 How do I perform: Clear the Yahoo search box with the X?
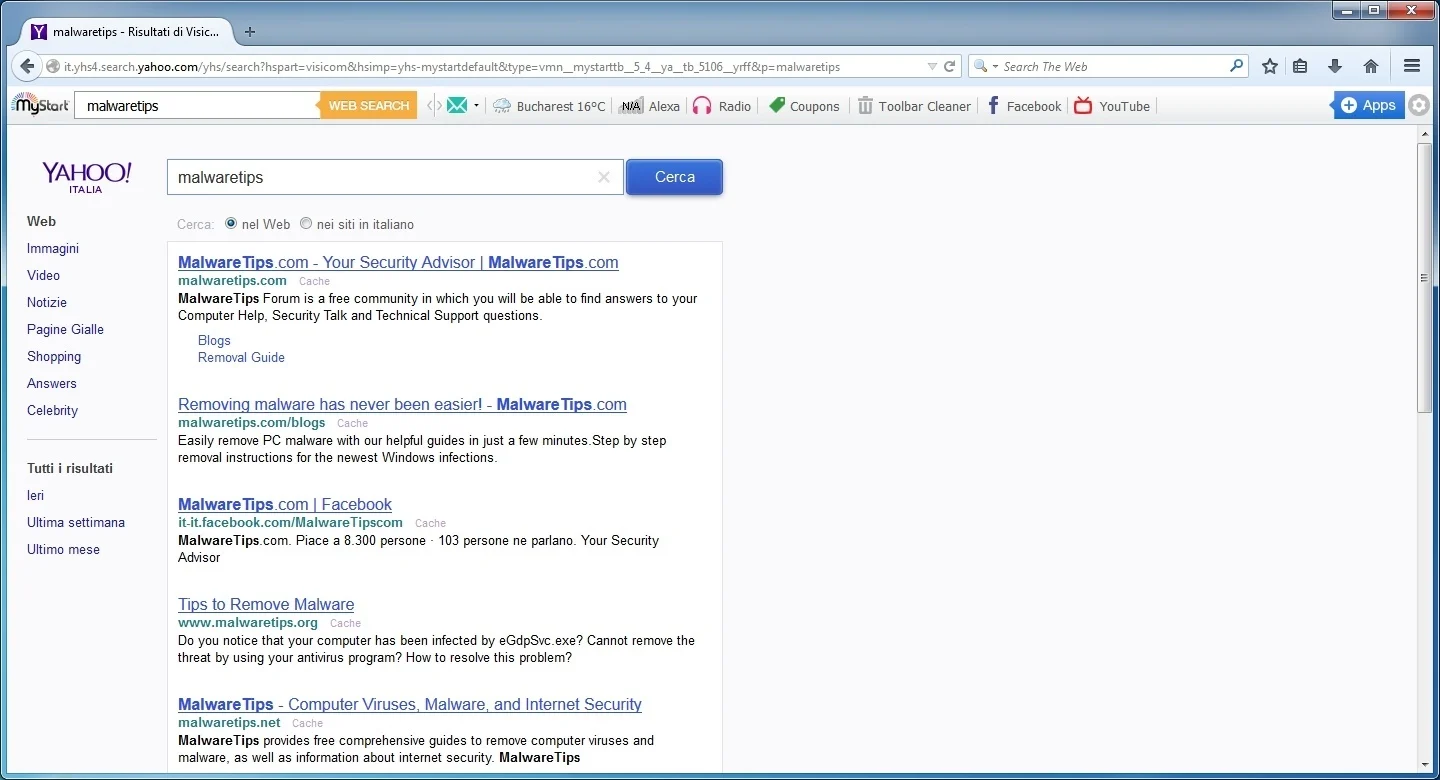click(x=604, y=177)
